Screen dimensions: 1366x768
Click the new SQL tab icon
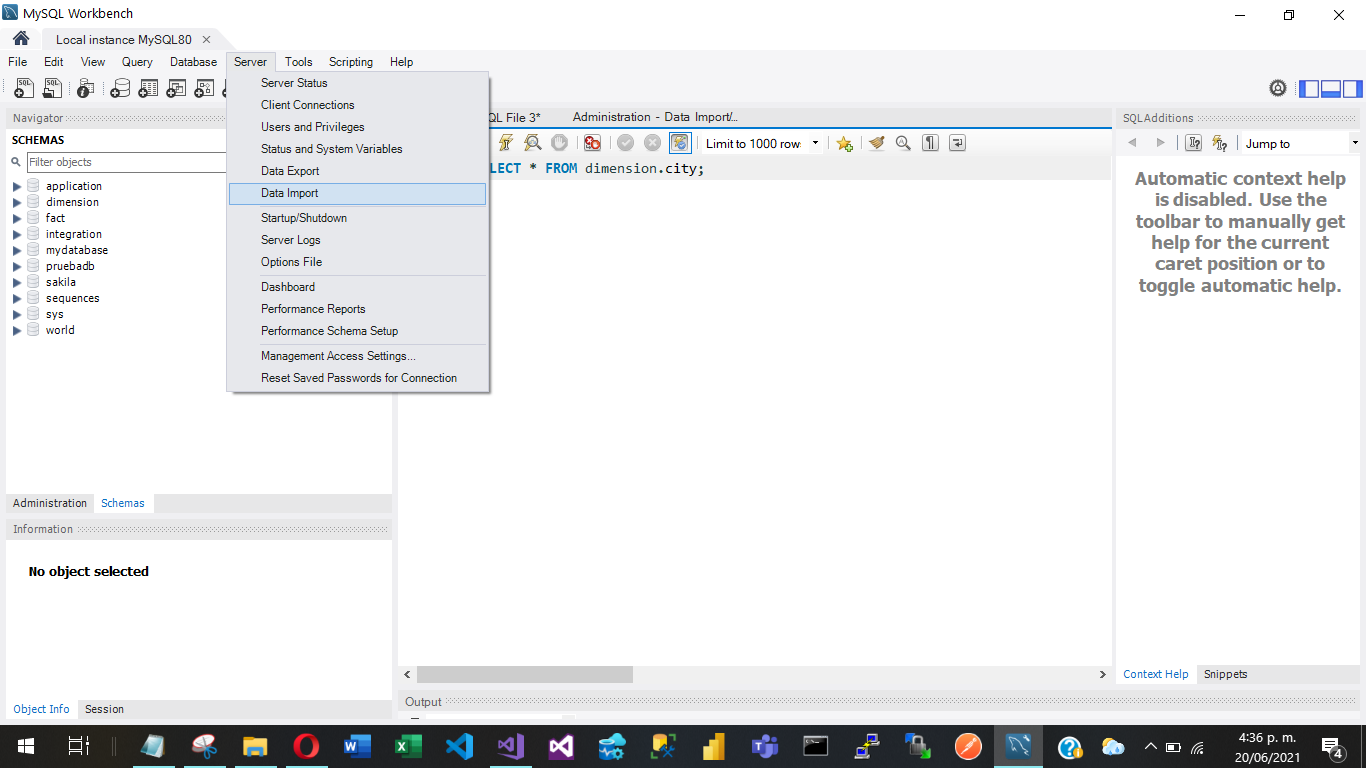point(23,89)
